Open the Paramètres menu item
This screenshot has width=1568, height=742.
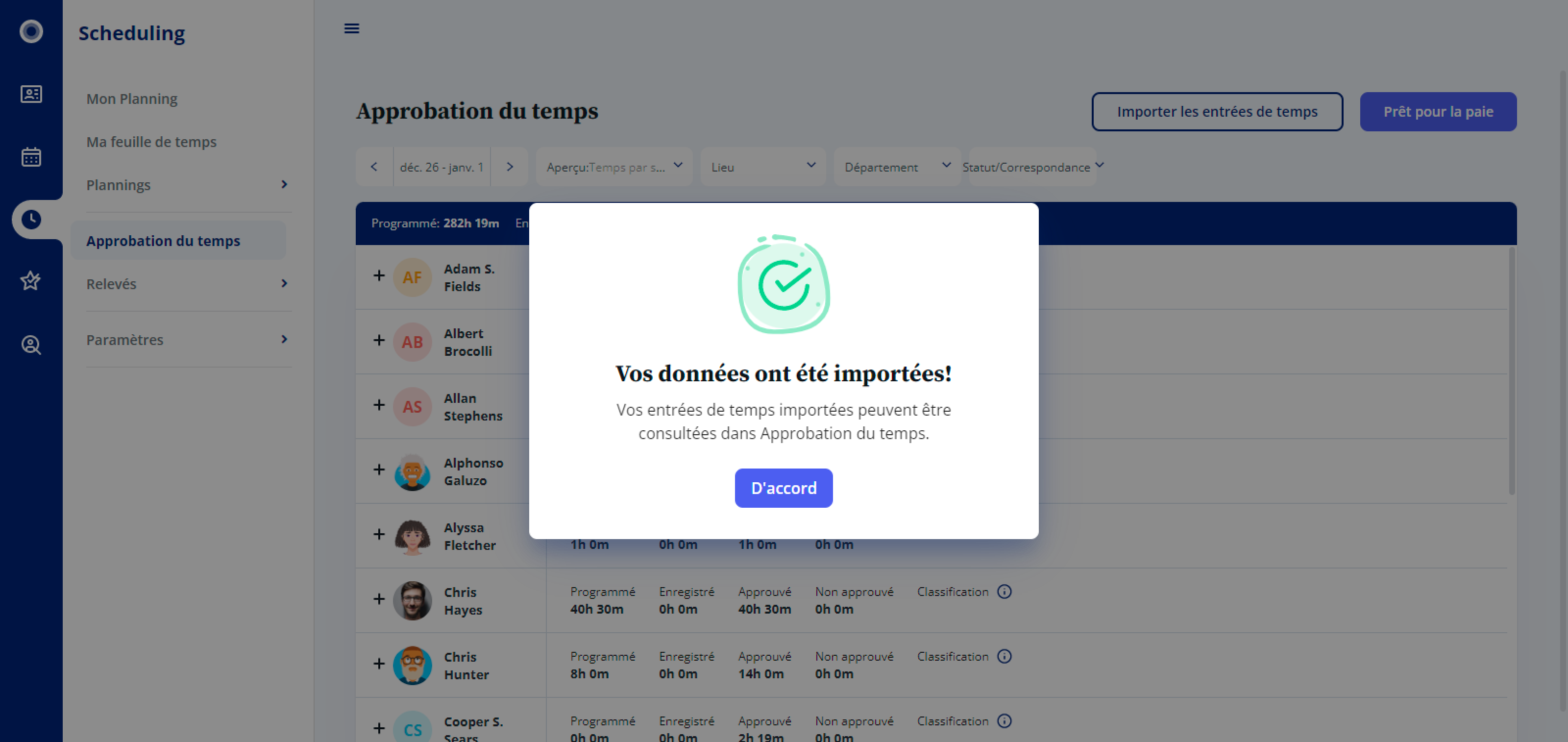tap(125, 340)
